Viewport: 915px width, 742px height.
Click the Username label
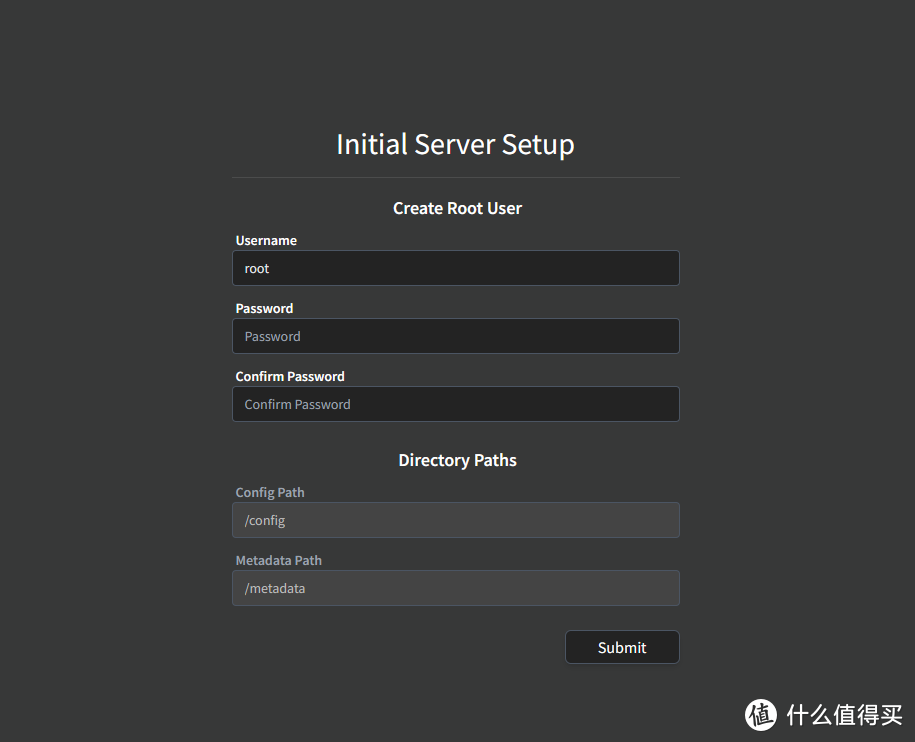click(266, 240)
